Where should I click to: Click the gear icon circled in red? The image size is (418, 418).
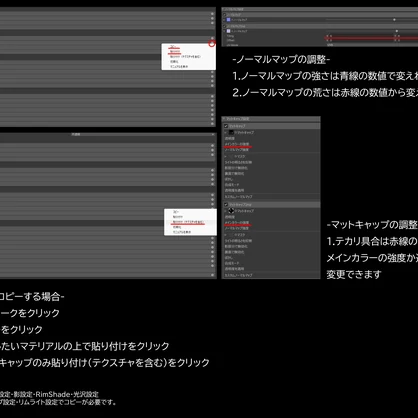click(212, 43)
